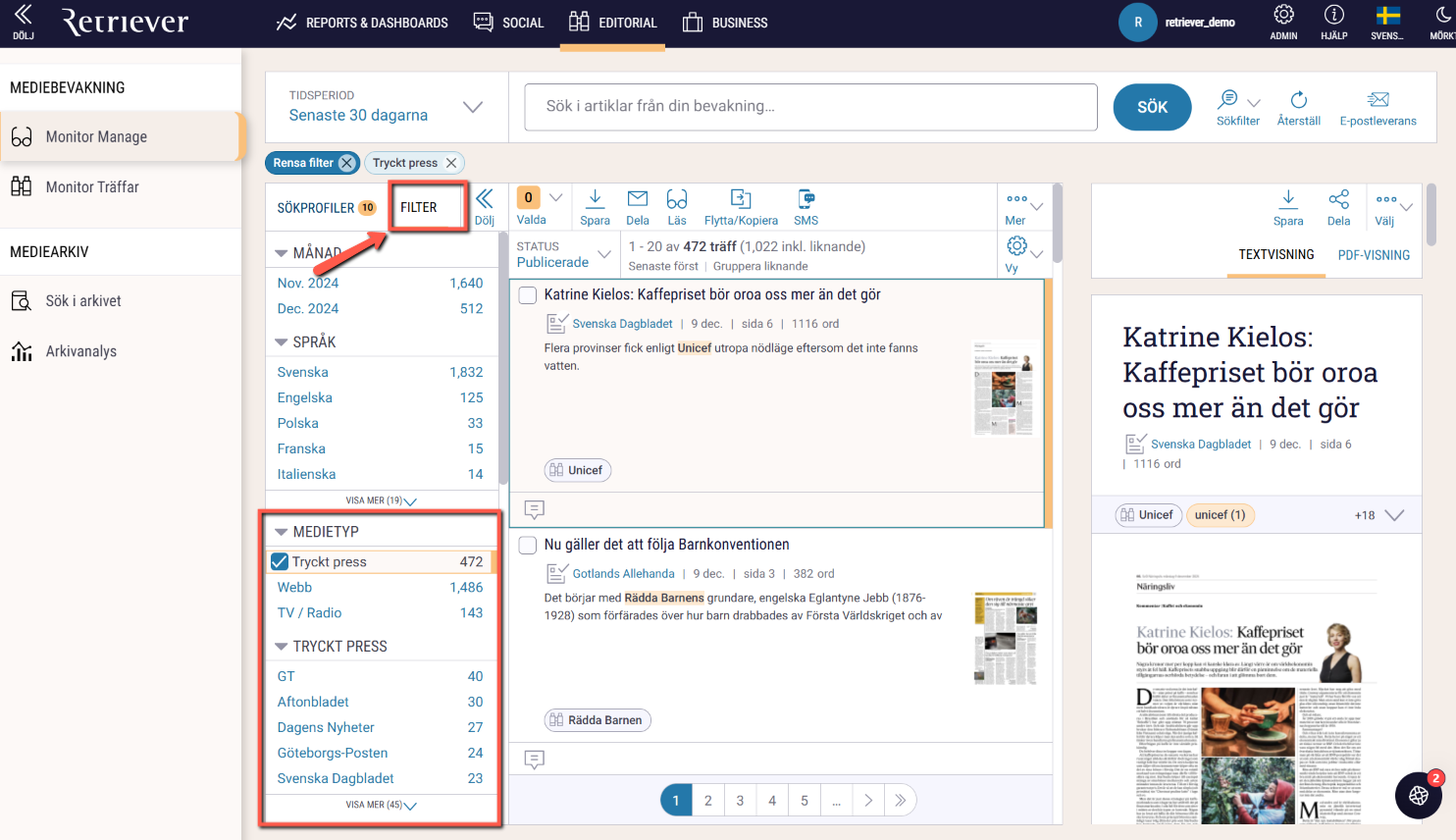Open Vy view settings gear
This screenshot has width=1456, height=840.
point(1023,254)
